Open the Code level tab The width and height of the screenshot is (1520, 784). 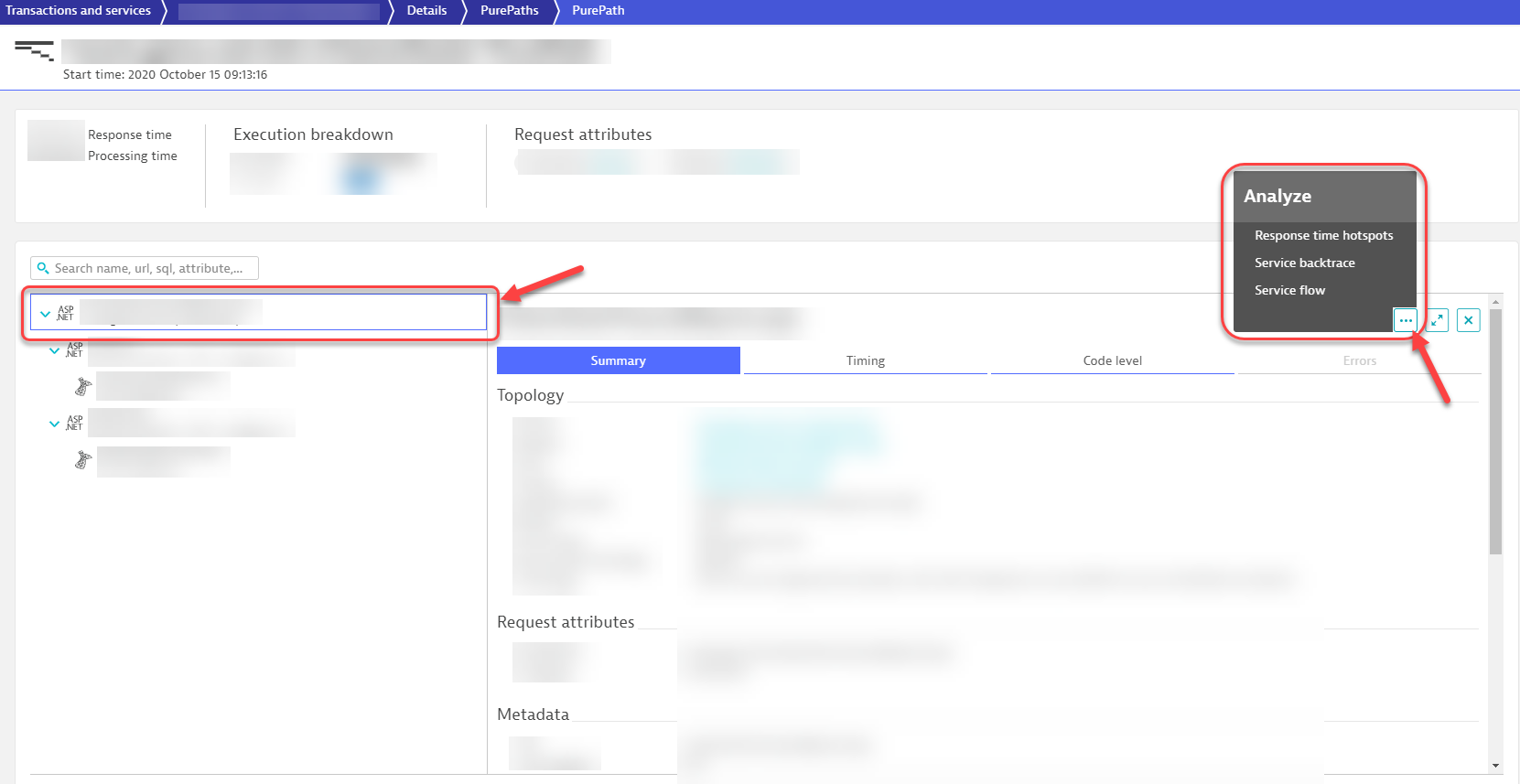(1112, 360)
